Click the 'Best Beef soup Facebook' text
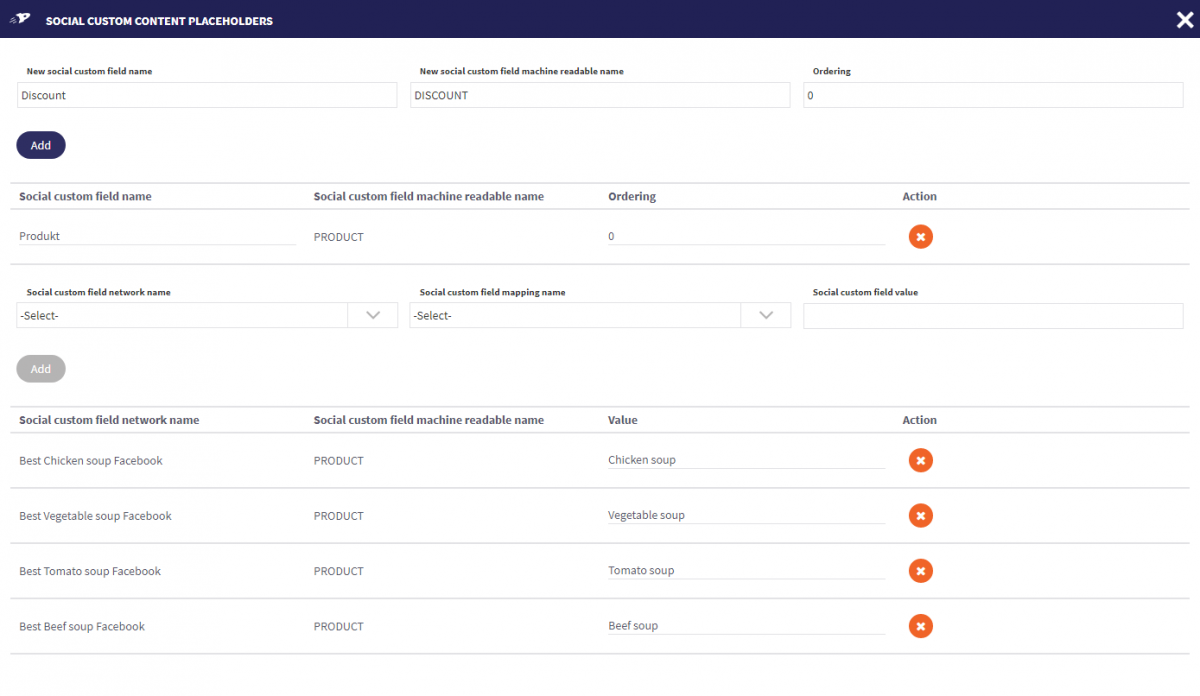1200x696 pixels. click(x=82, y=626)
